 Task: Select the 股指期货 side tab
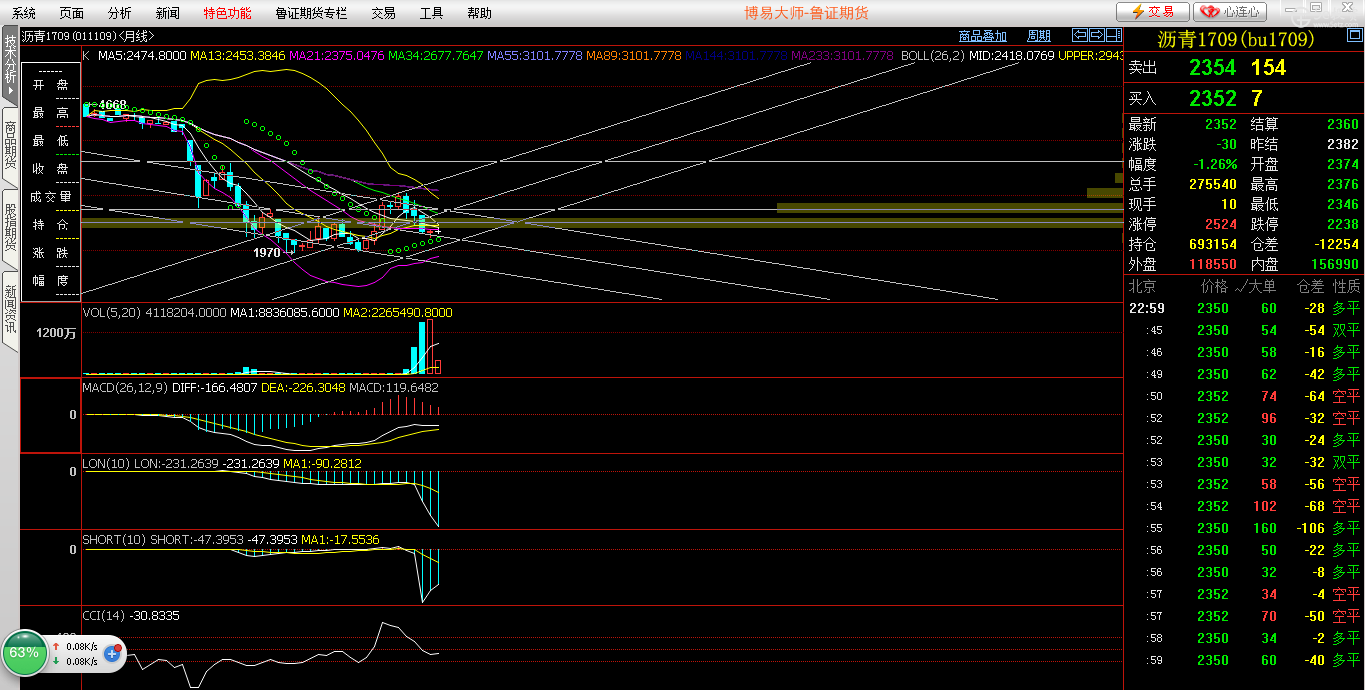click(x=10, y=227)
